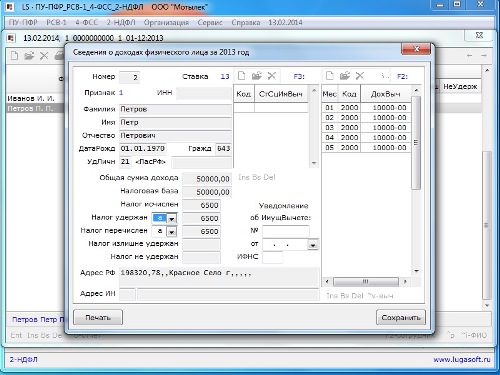Image resolution: width=500 pixels, height=375 pixels.
Task: Click new document icon in background window toolbar
Action: click(x=14, y=56)
